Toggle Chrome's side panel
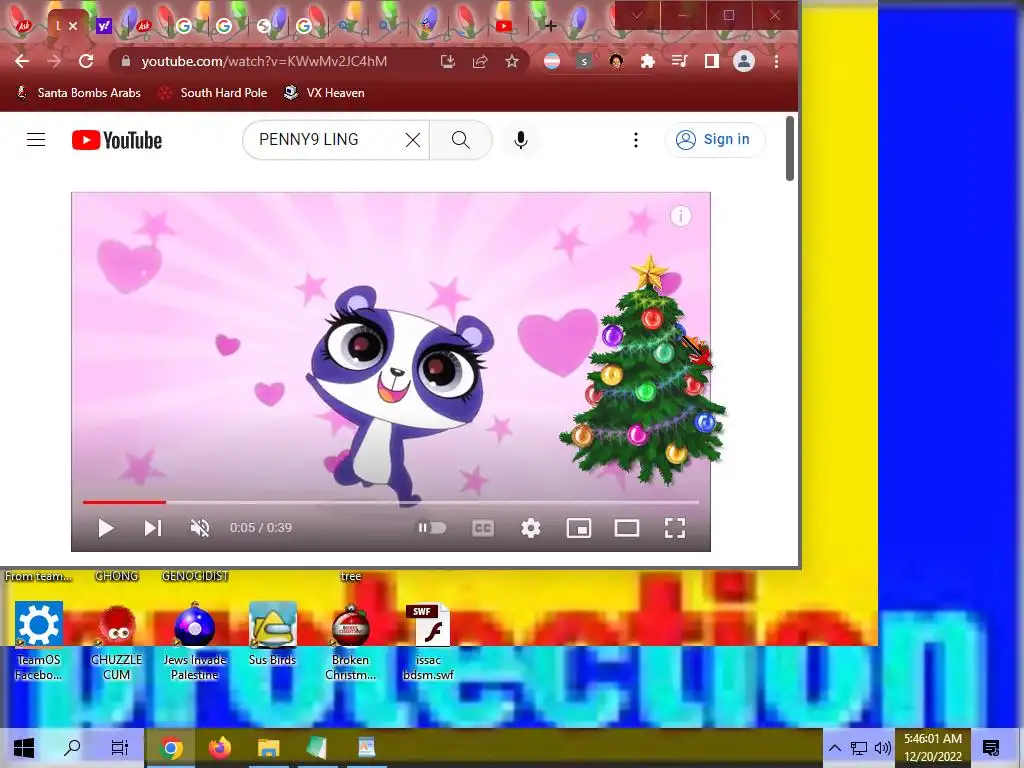Image resolution: width=1024 pixels, height=768 pixels. tap(711, 61)
